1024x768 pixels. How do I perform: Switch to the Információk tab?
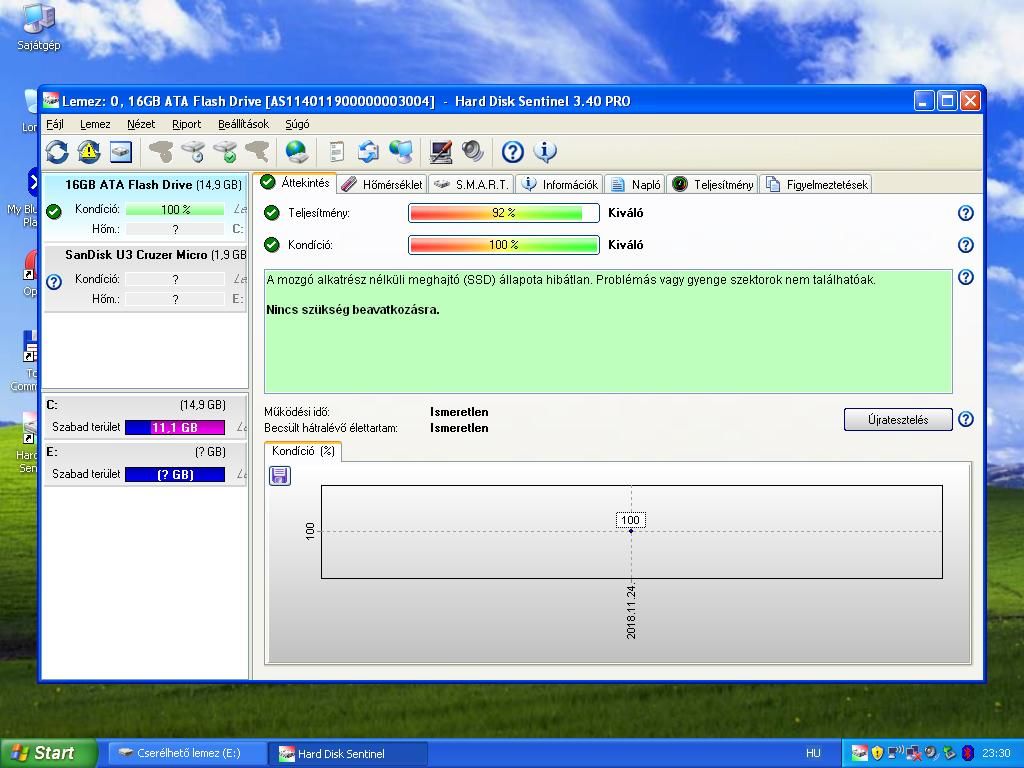(560, 185)
